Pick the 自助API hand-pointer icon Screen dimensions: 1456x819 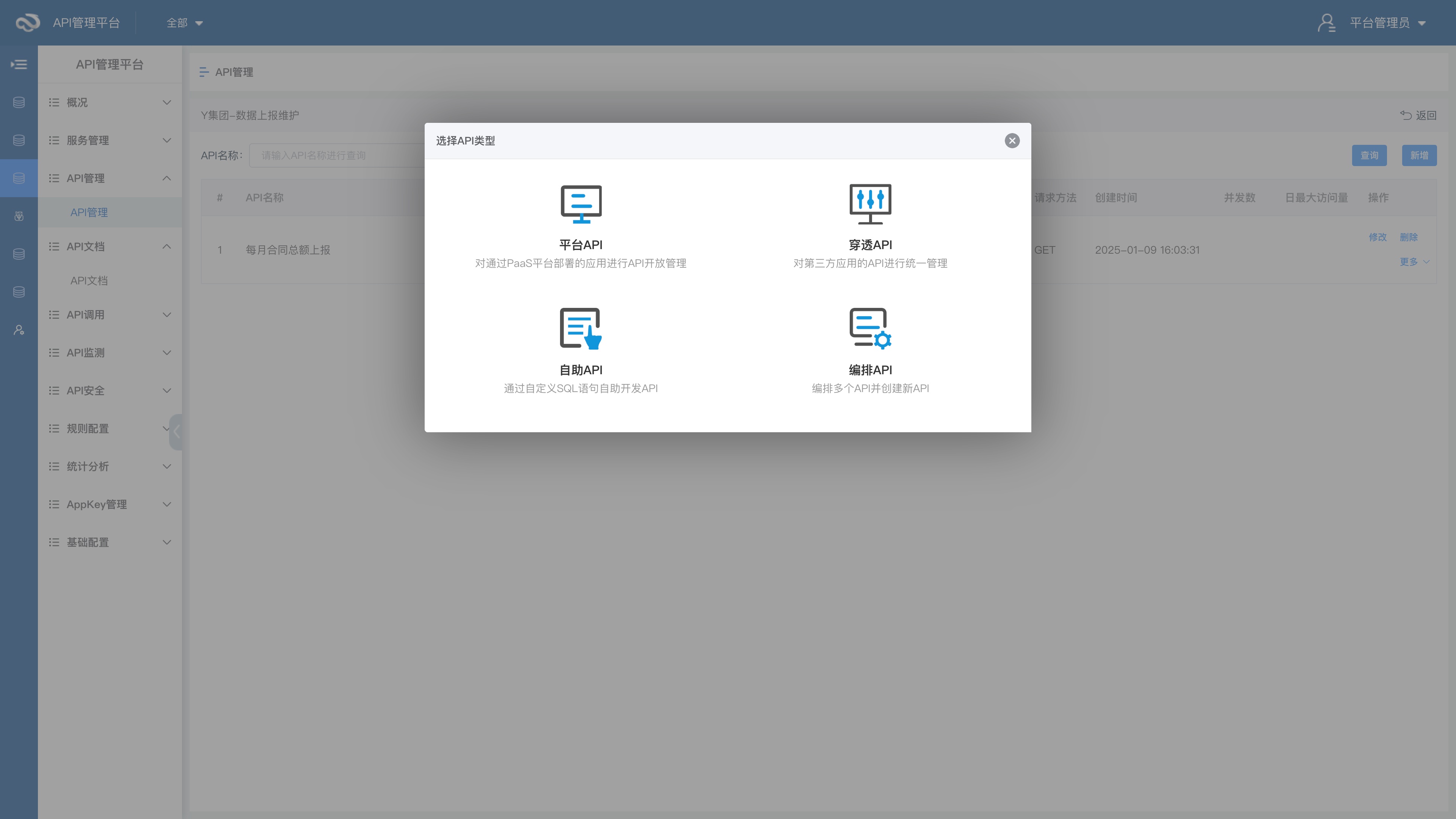[581, 328]
